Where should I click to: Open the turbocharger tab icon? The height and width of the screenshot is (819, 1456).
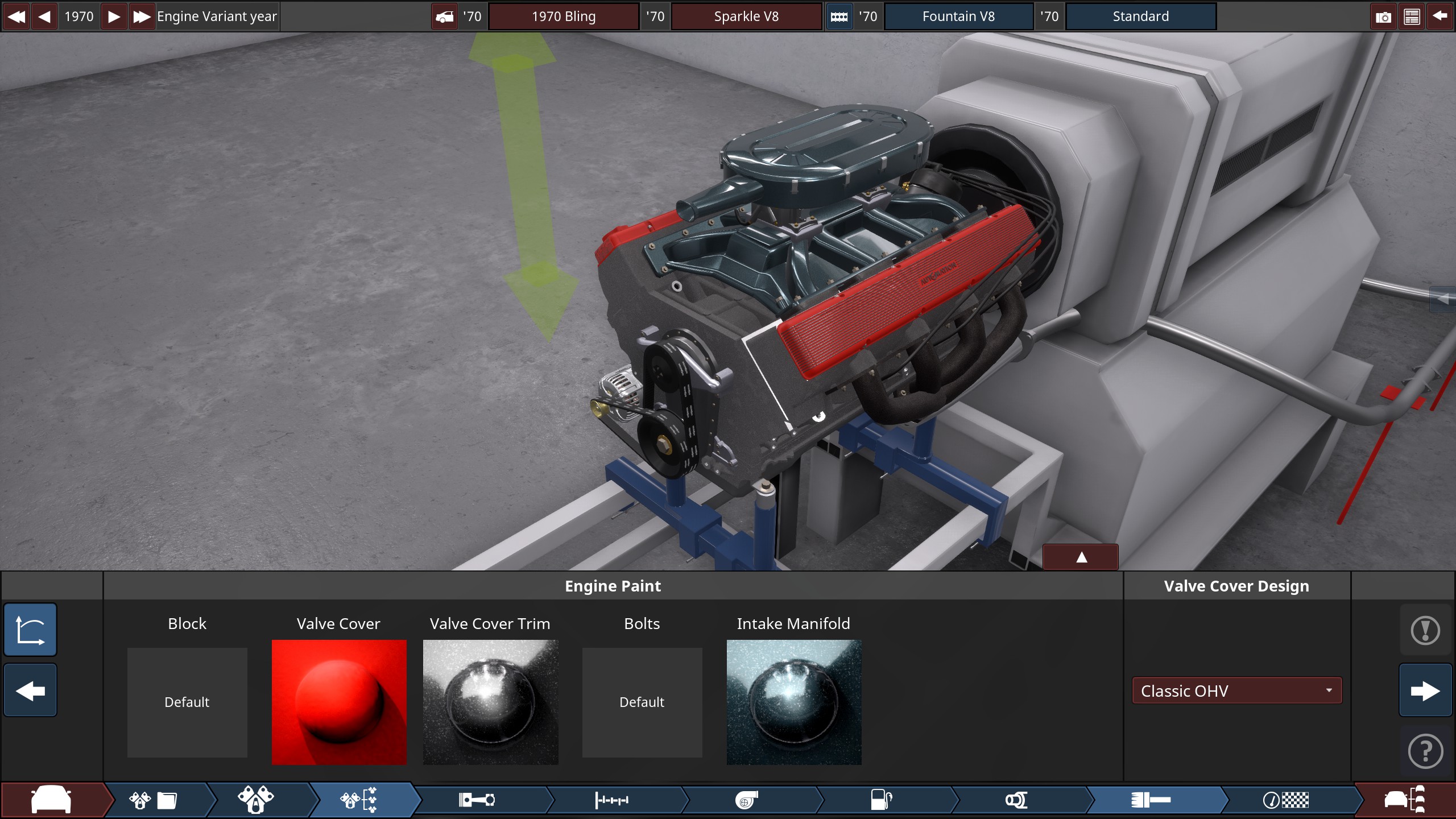click(746, 800)
